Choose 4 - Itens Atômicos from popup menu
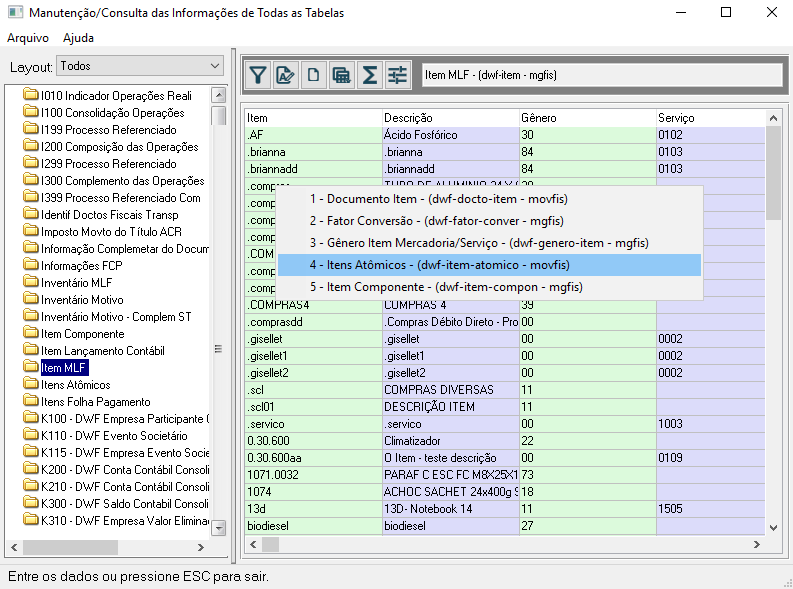The image size is (793, 589). click(489, 265)
